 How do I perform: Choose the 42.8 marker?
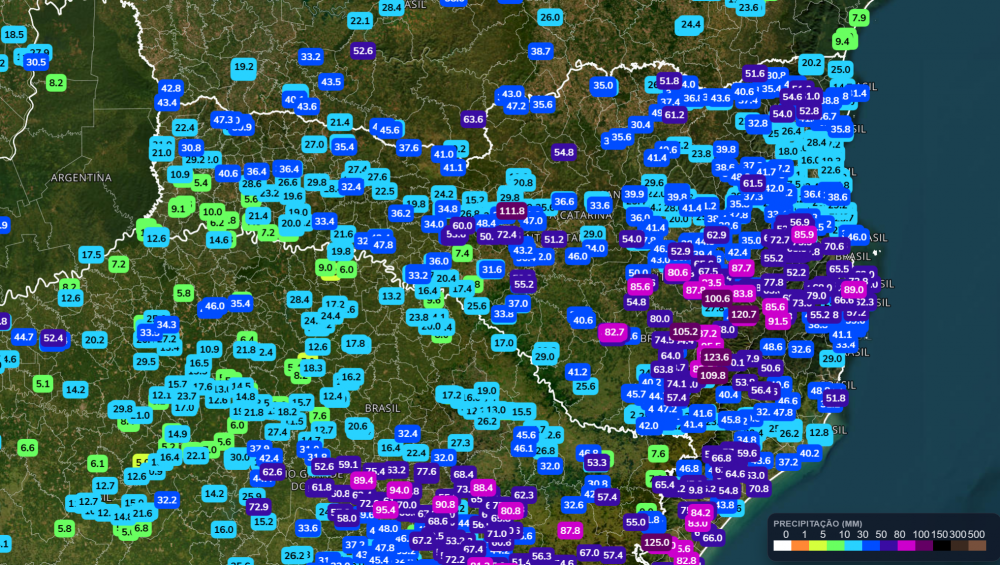tap(171, 88)
